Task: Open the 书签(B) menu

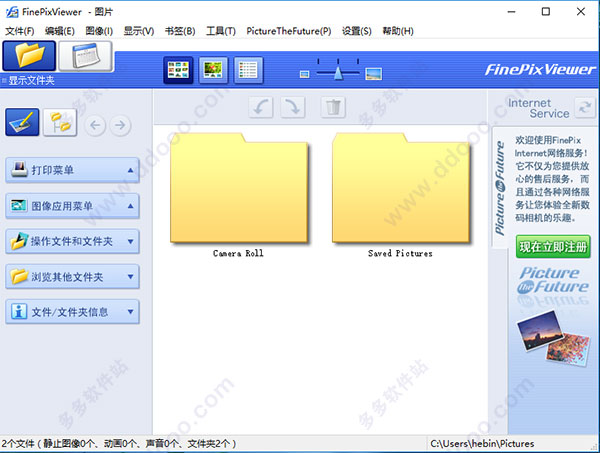Action: pyautogui.click(x=180, y=31)
